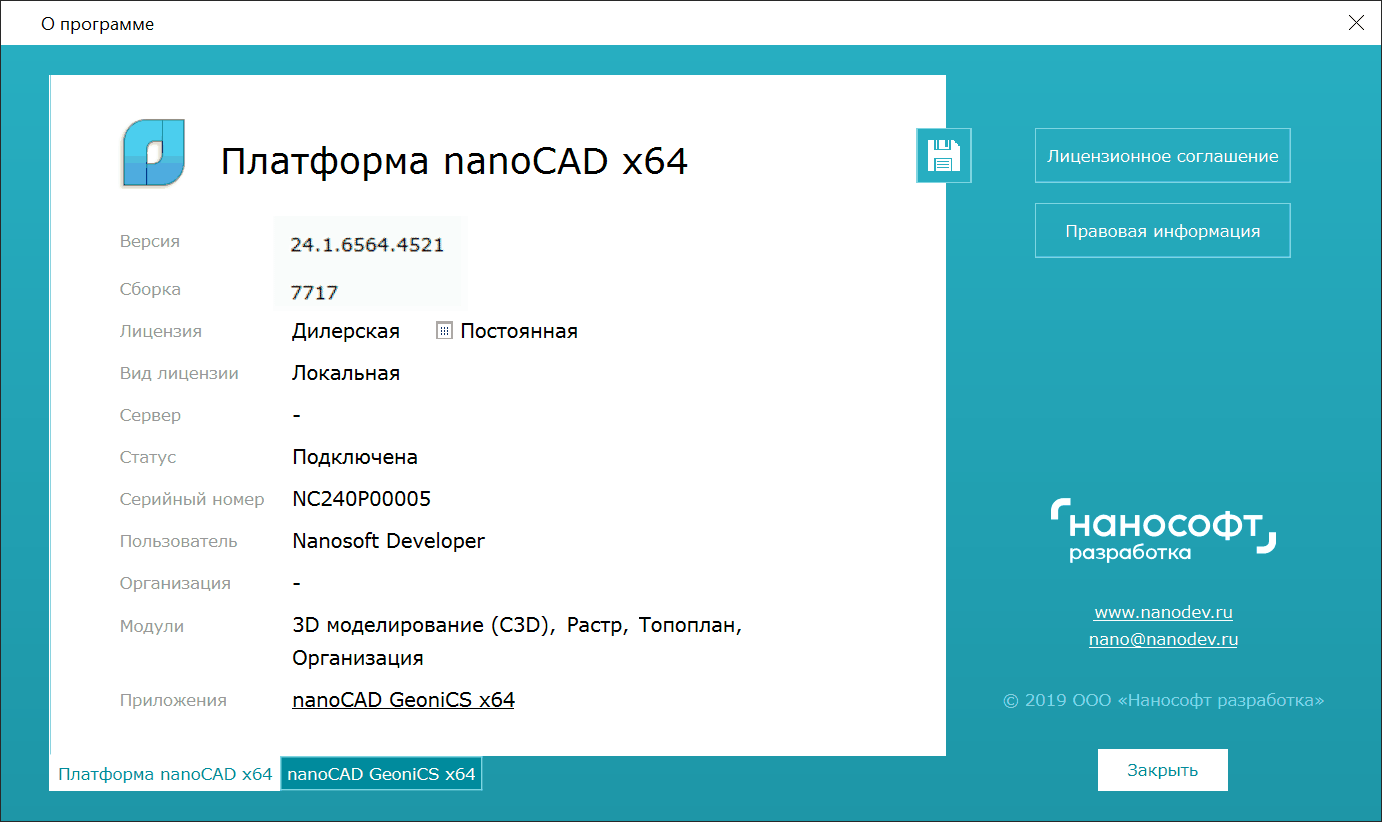Screen dimensions: 1382x822
Task: Click the nanoCAD application logo icon
Action: 151,154
